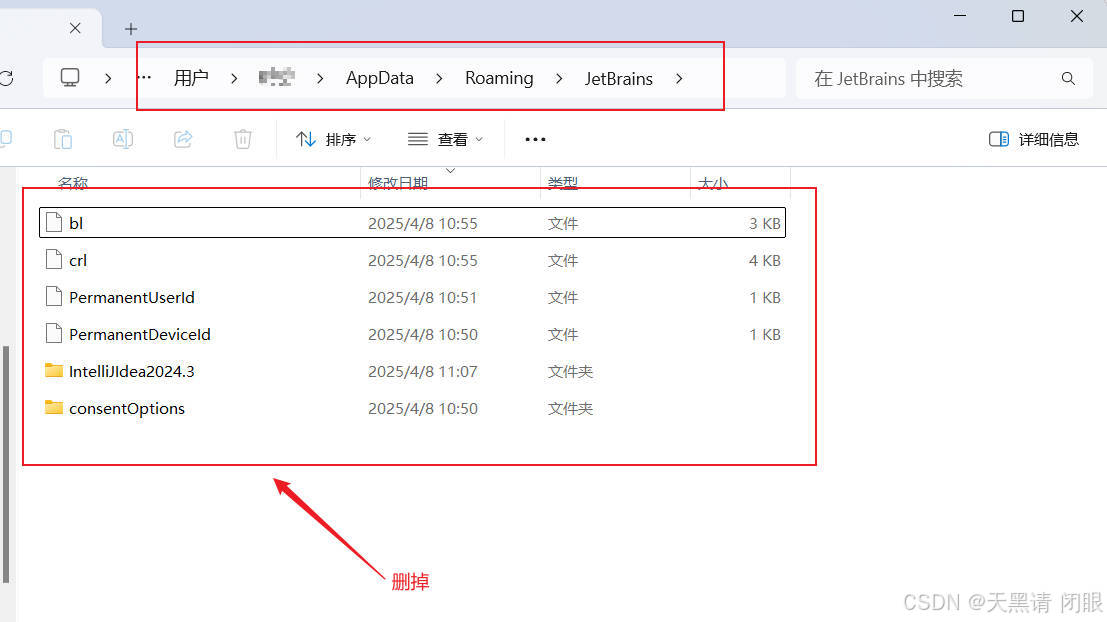Screen dimensions: 1107x622
Task: Click the Share icon in the toolbar
Action: (182, 139)
